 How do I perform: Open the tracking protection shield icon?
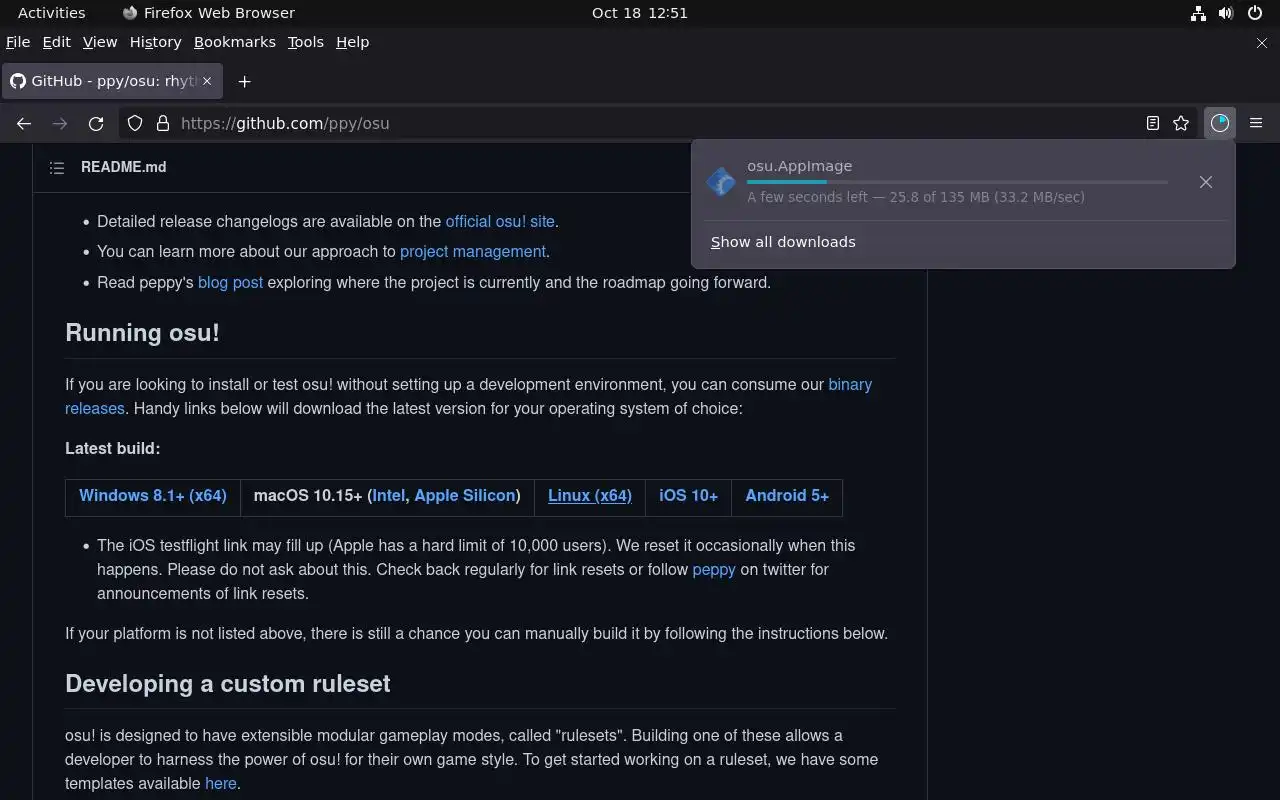136,123
